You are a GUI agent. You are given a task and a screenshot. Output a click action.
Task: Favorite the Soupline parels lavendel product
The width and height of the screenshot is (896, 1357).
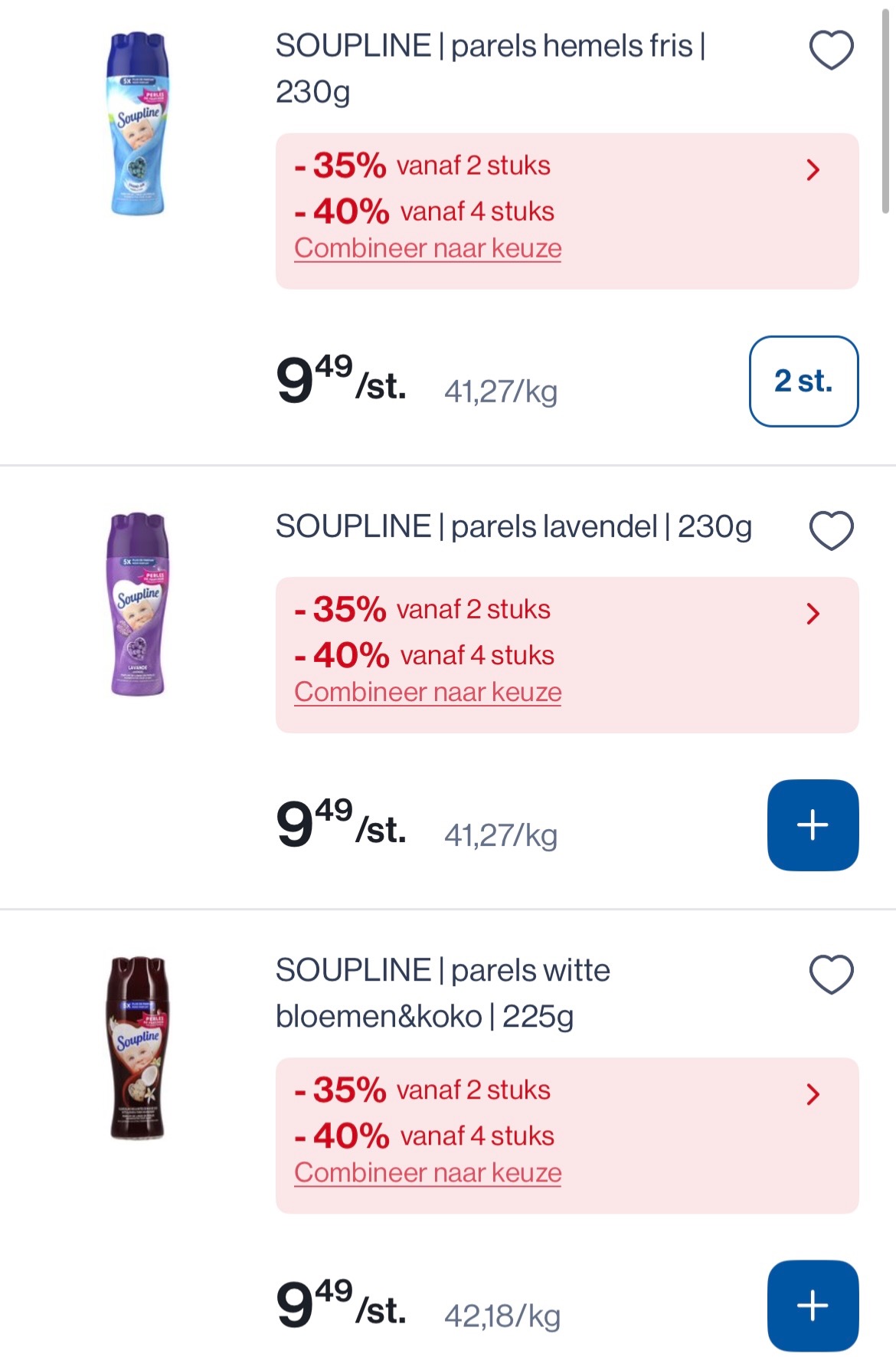click(831, 527)
